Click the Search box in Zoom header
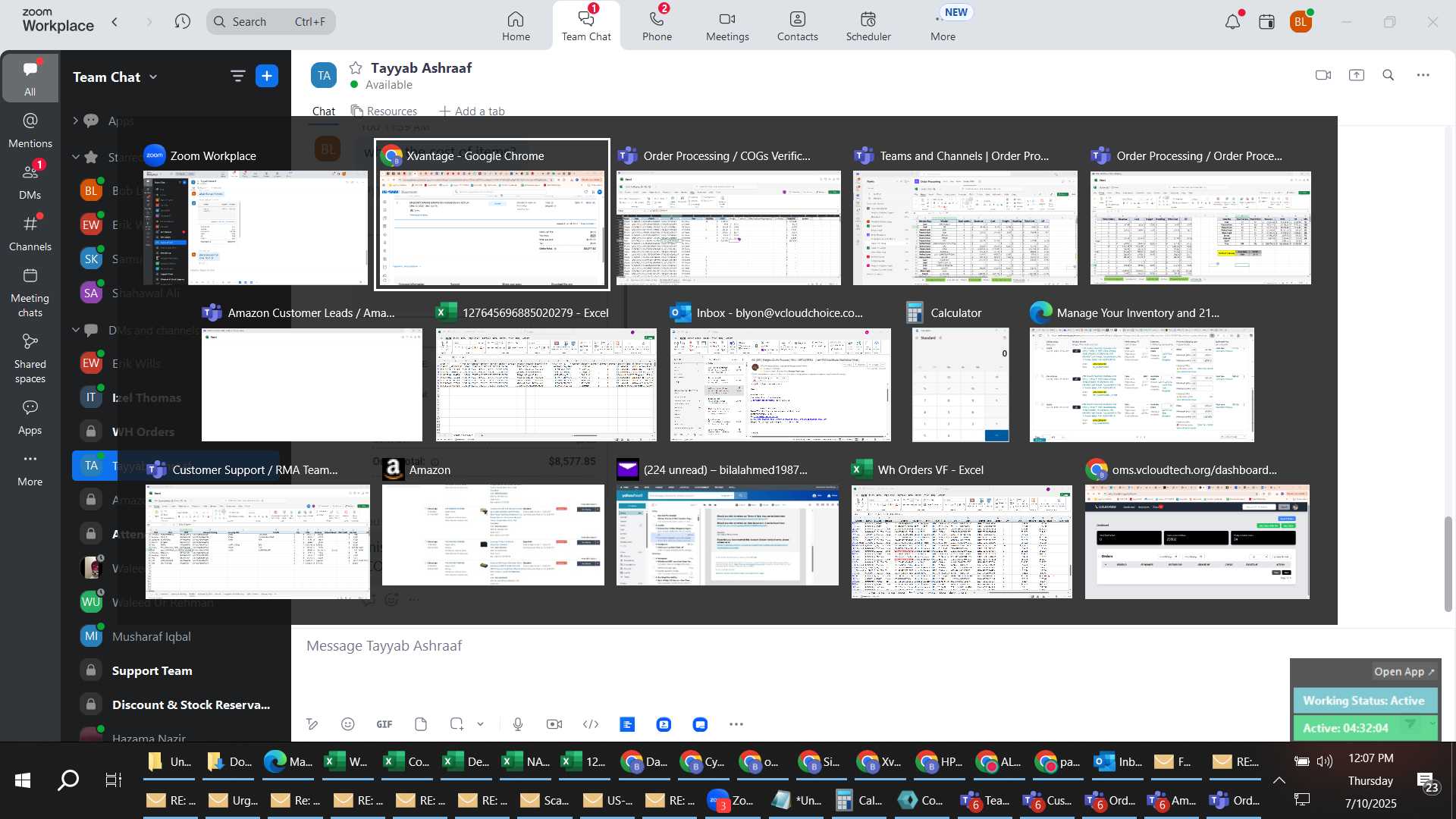 [x=271, y=22]
